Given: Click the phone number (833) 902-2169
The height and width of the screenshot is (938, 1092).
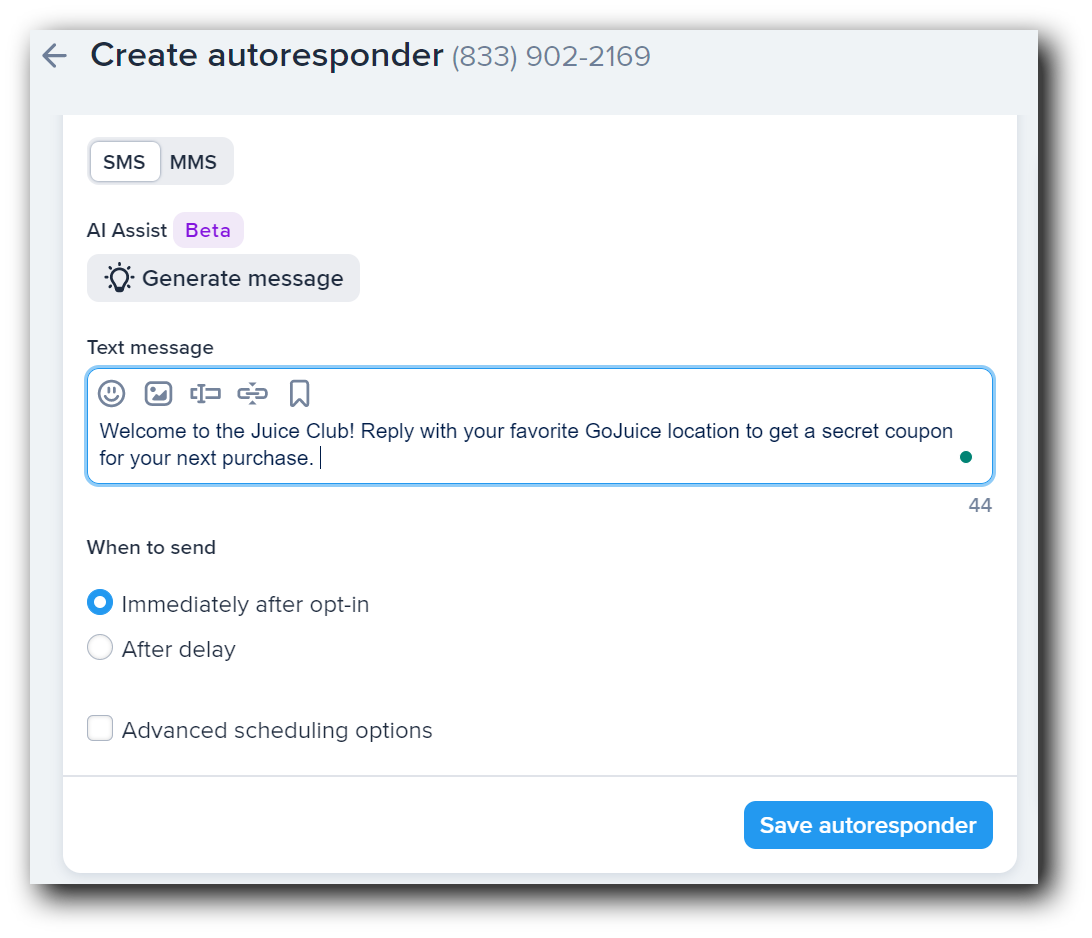Looking at the screenshot, I should [550, 57].
